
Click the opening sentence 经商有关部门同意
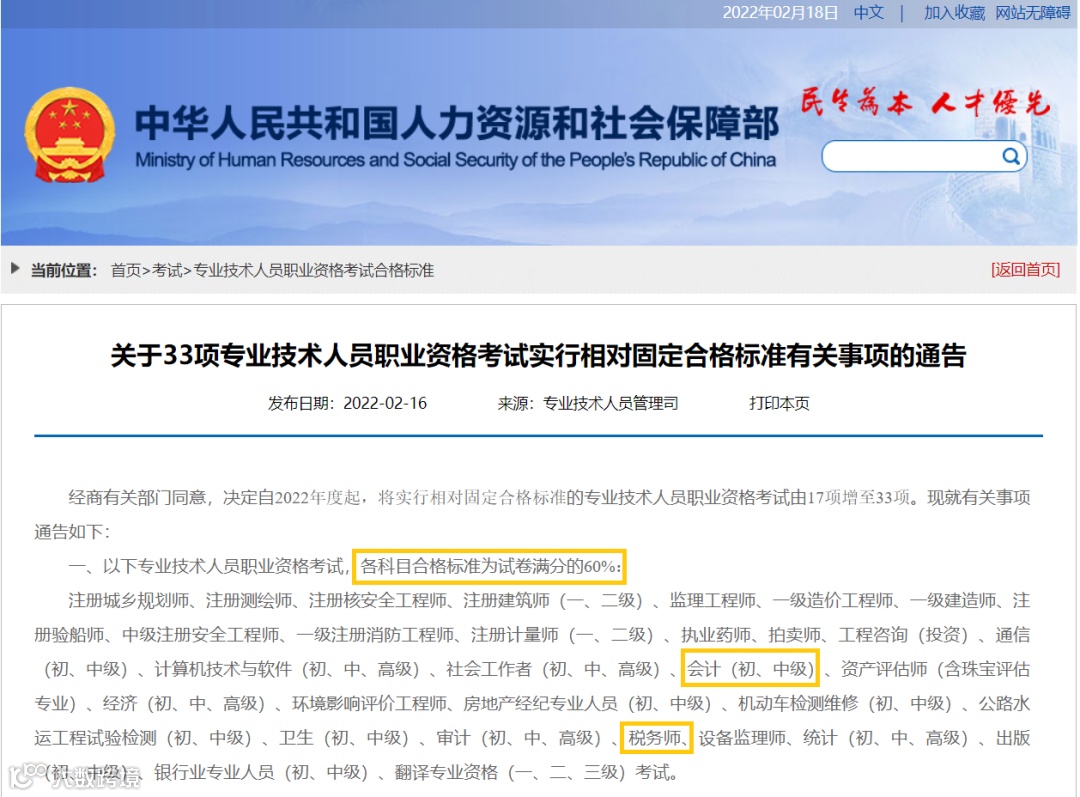(136, 497)
